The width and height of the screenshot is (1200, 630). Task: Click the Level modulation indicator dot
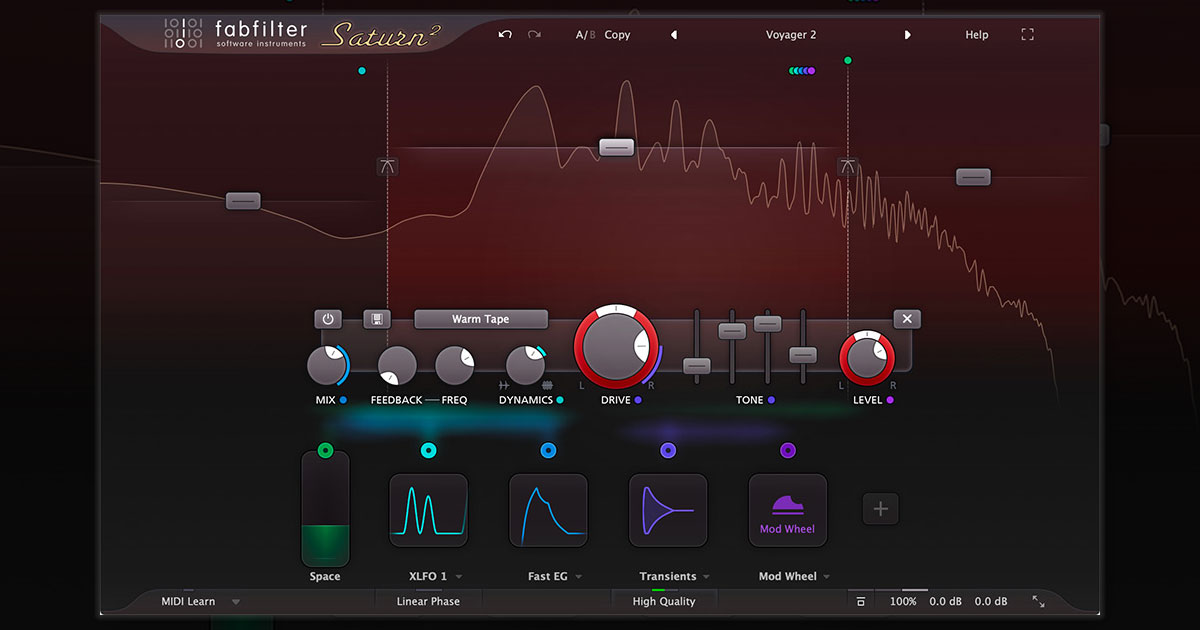point(890,400)
